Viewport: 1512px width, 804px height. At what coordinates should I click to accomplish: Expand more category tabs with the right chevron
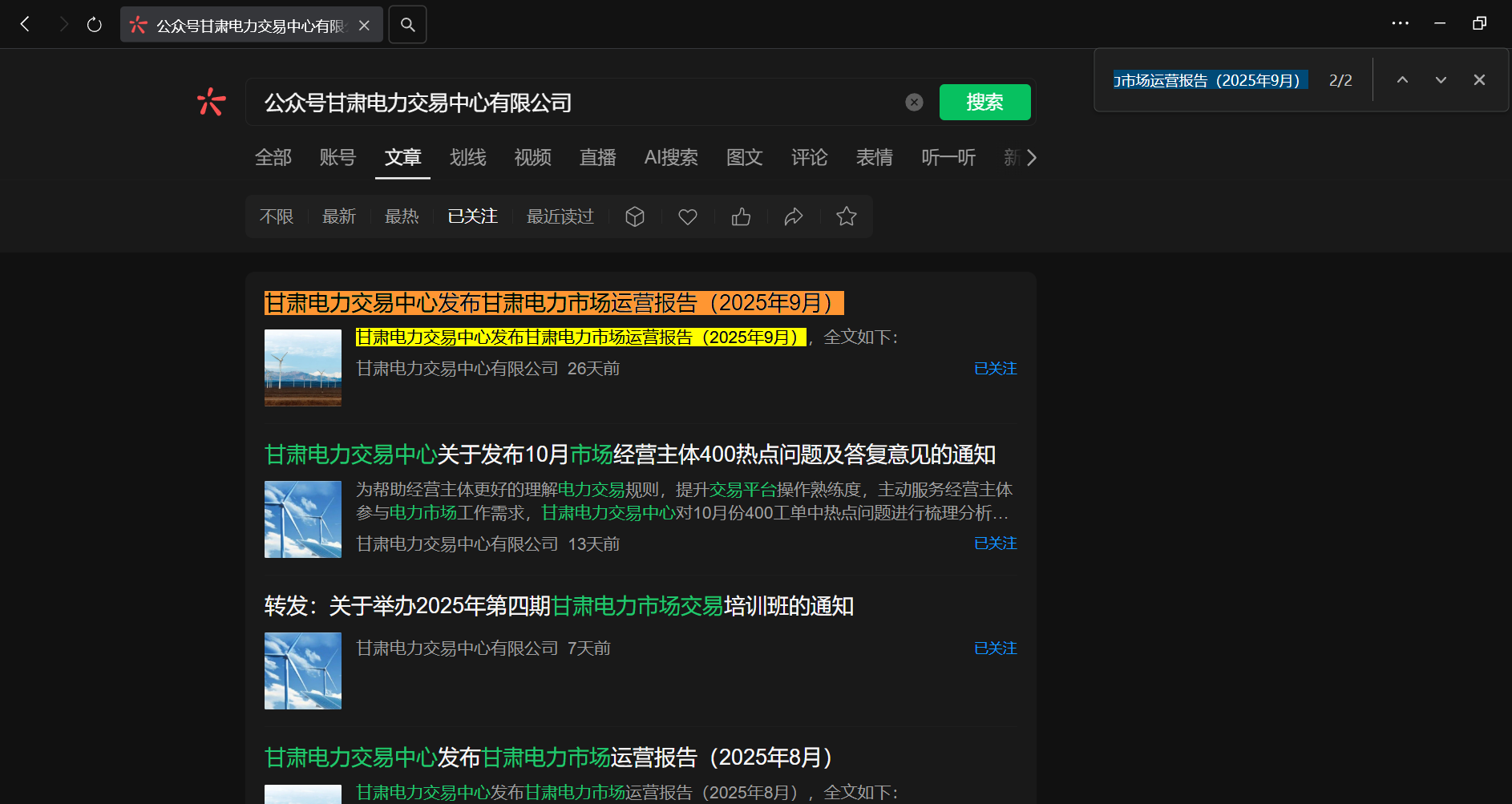1031,158
